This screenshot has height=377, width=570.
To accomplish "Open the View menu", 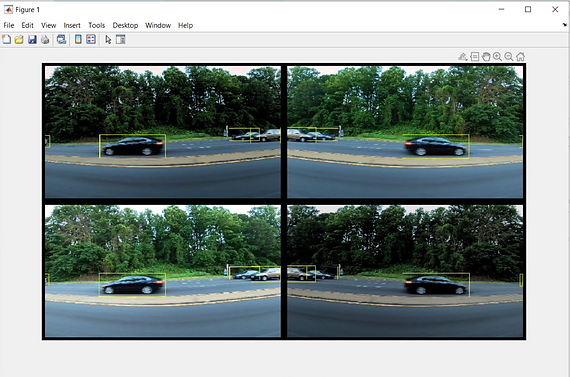I will 48,25.
